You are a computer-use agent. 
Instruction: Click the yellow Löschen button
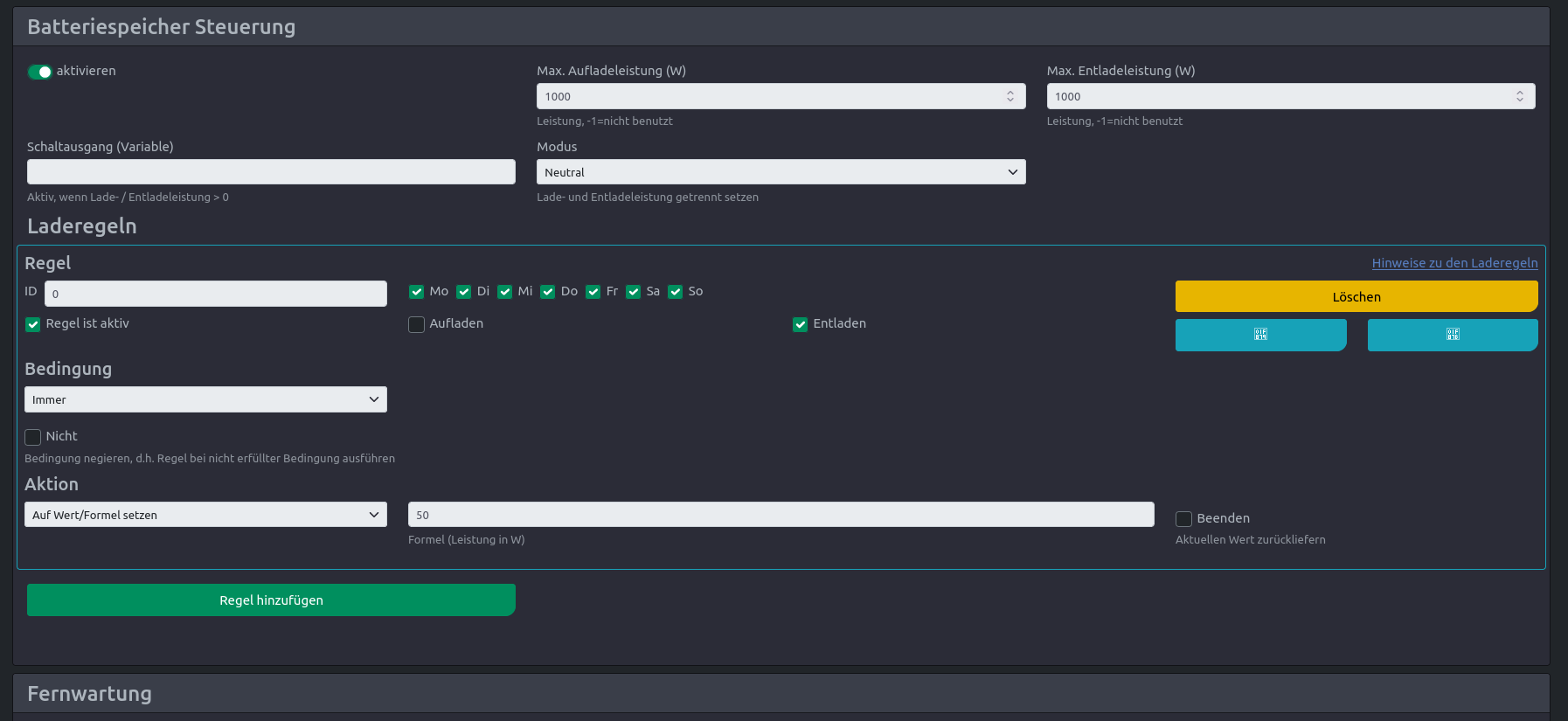pos(1356,296)
